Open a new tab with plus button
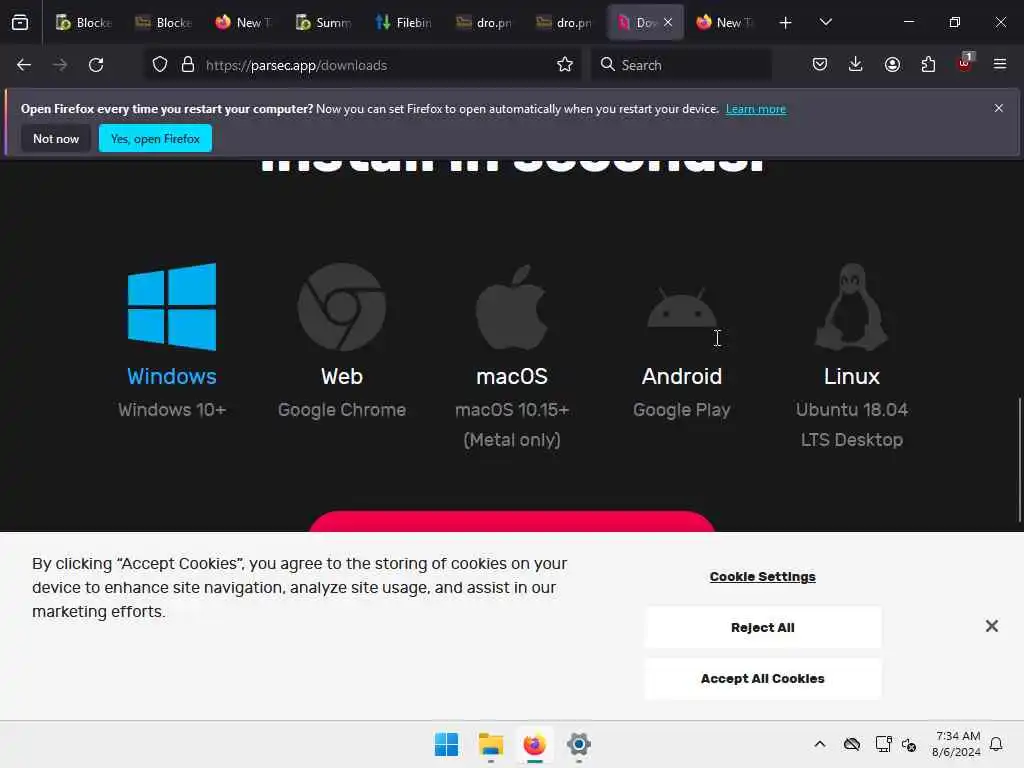 (x=786, y=23)
